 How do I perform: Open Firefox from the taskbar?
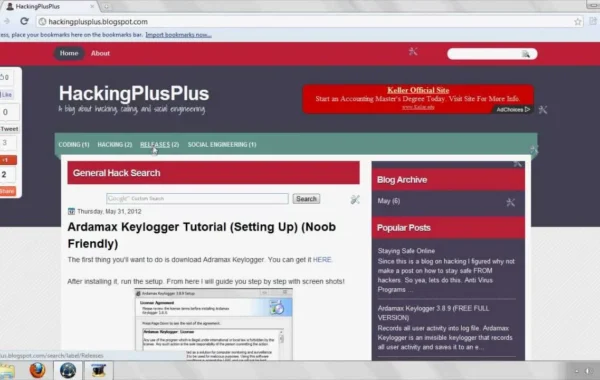pyautogui.click(x=38, y=370)
